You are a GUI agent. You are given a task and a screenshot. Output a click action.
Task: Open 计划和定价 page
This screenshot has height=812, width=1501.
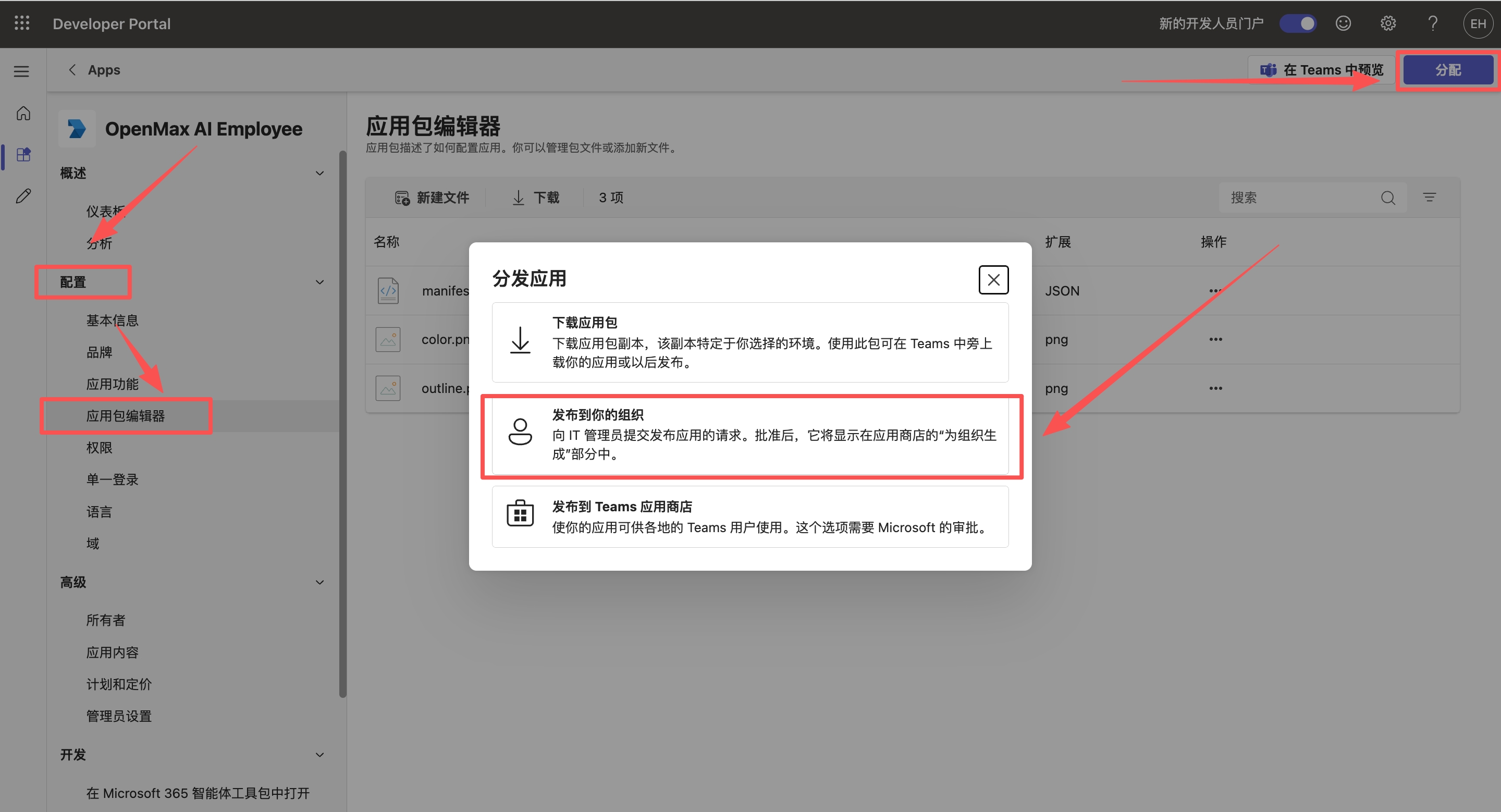coord(119,684)
